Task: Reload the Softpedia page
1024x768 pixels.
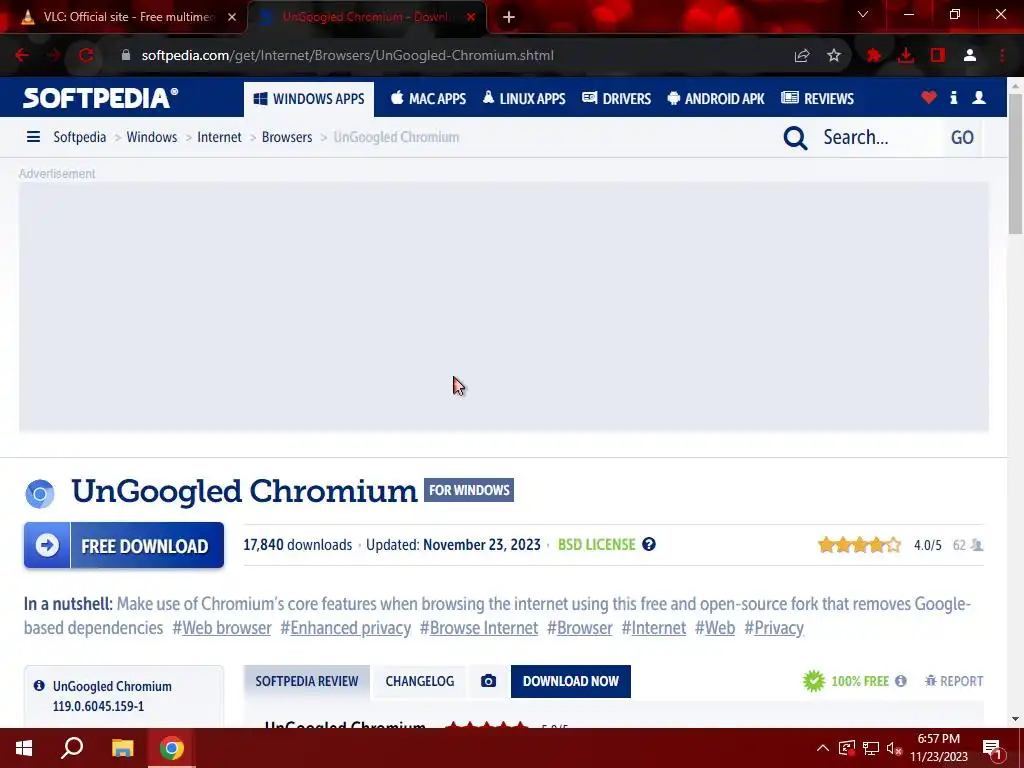Action: (x=86, y=56)
